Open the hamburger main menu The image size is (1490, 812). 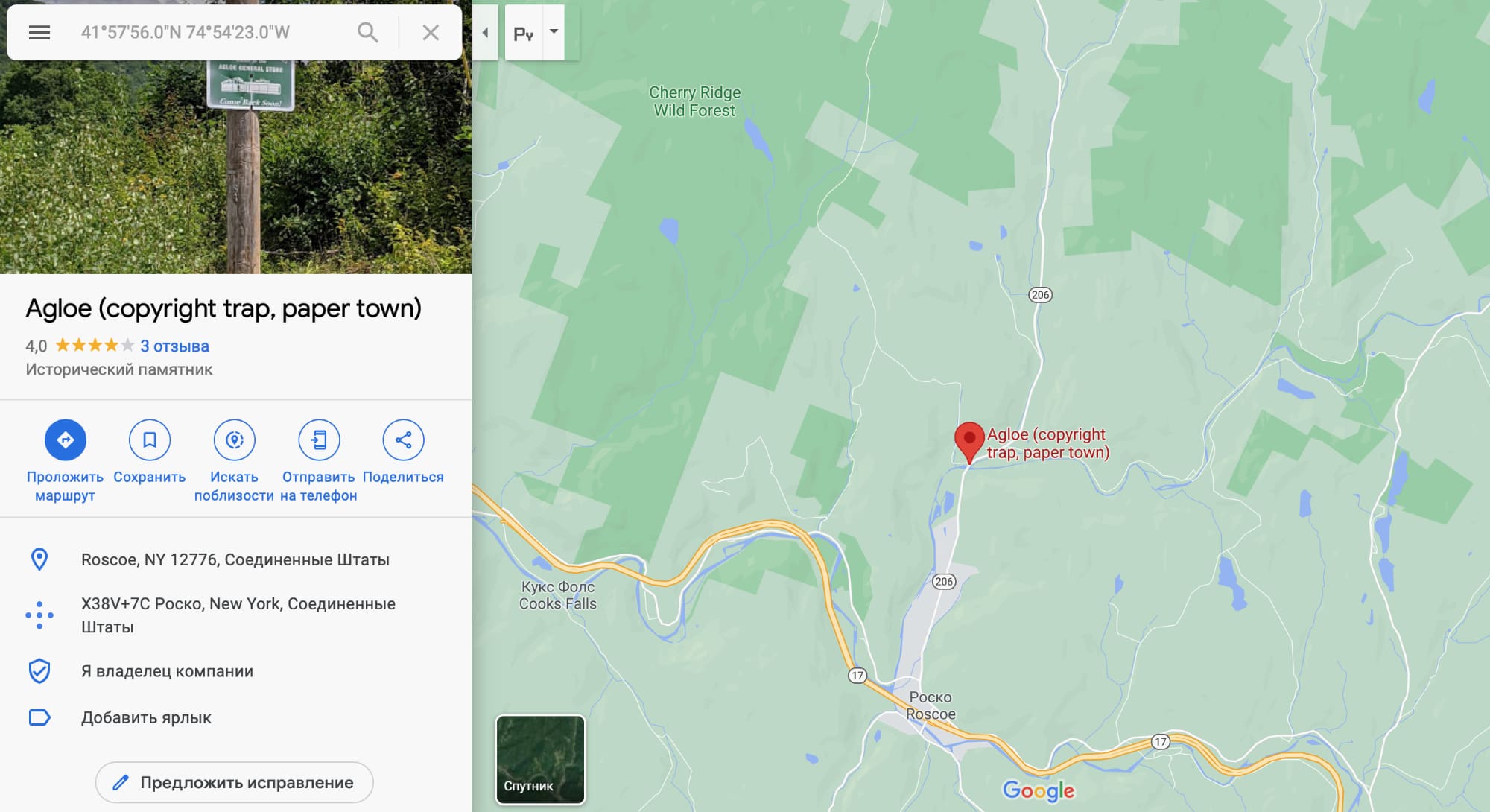tap(39, 32)
